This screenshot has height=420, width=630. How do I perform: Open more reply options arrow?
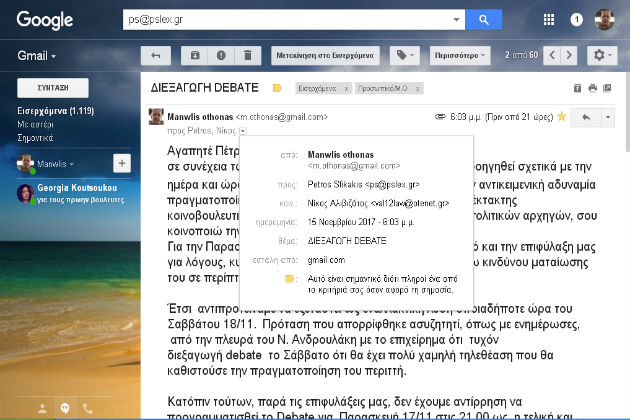(x=608, y=117)
